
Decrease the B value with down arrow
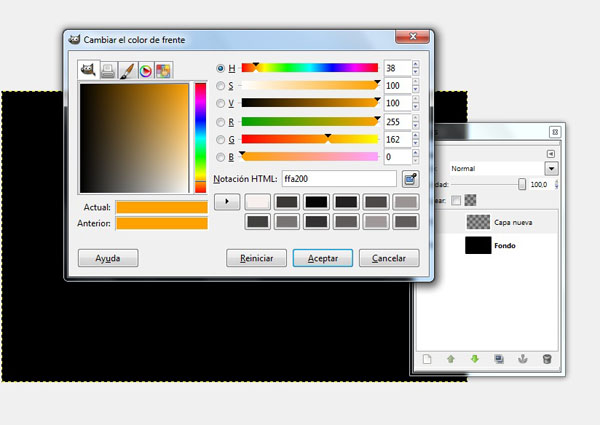coord(416,161)
